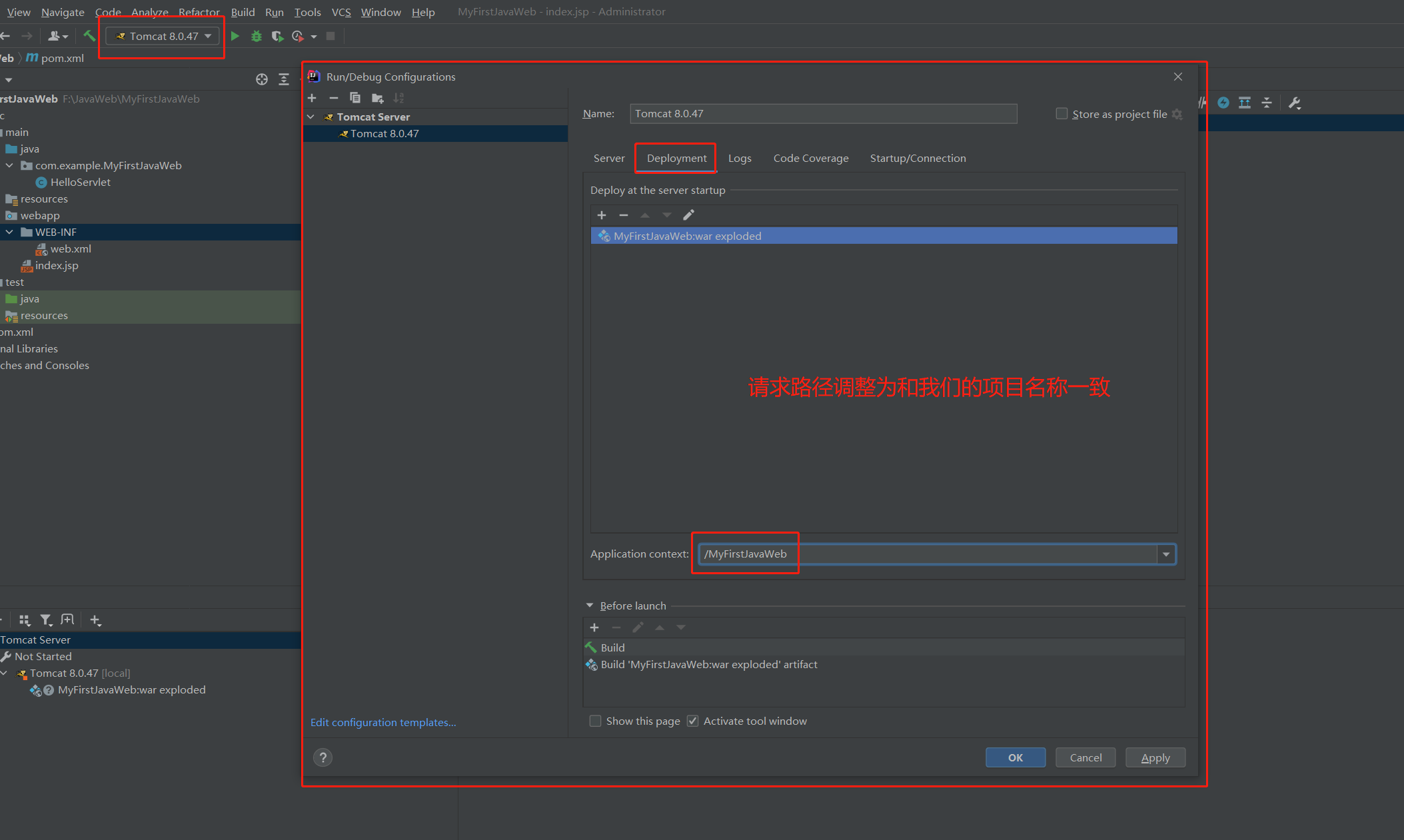Click the move-to-folder icon in configurations toolbar

377,98
